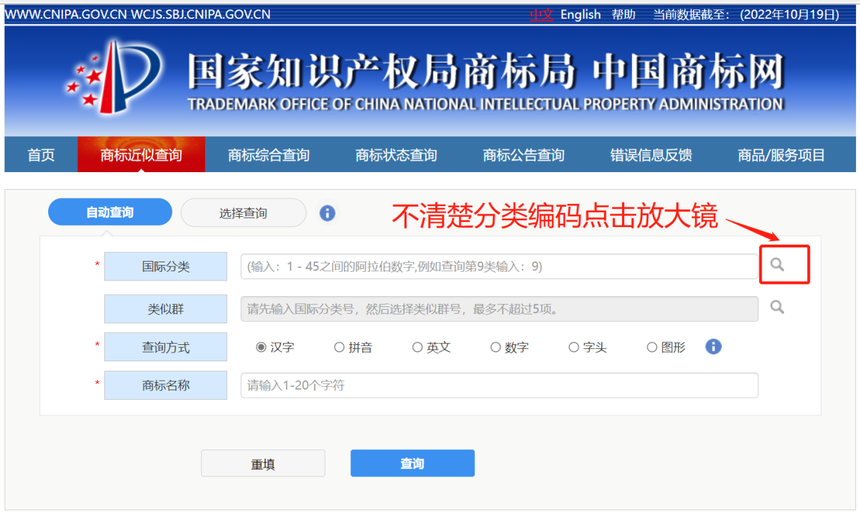Image resolution: width=860 pixels, height=513 pixels.
Task: Click the 当前数据截至 date text
Action: coord(746,15)
